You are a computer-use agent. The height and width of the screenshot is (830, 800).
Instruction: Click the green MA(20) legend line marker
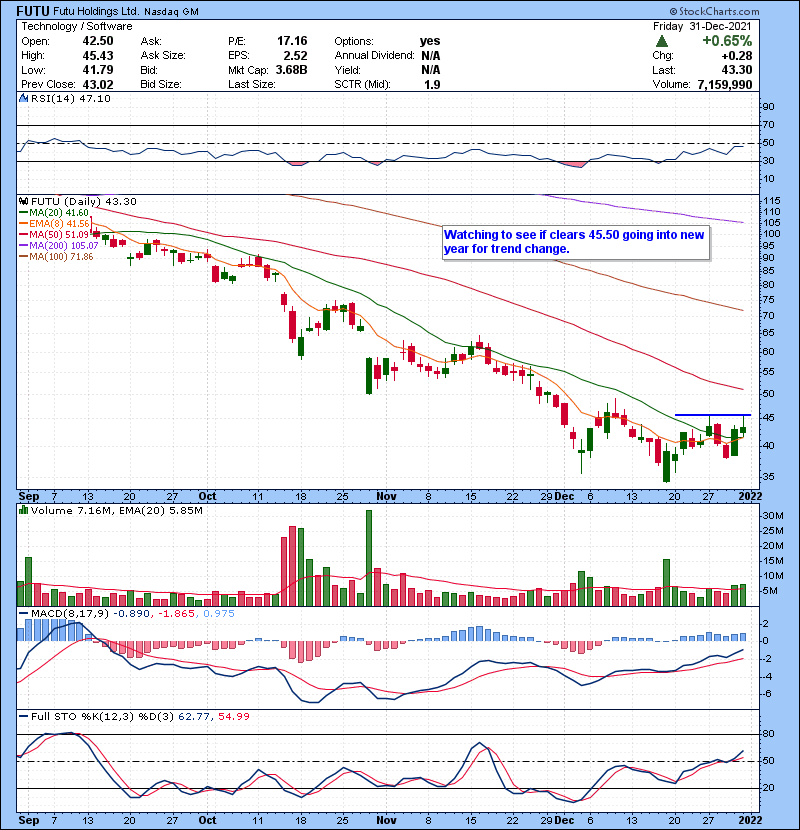click(24, 212)
